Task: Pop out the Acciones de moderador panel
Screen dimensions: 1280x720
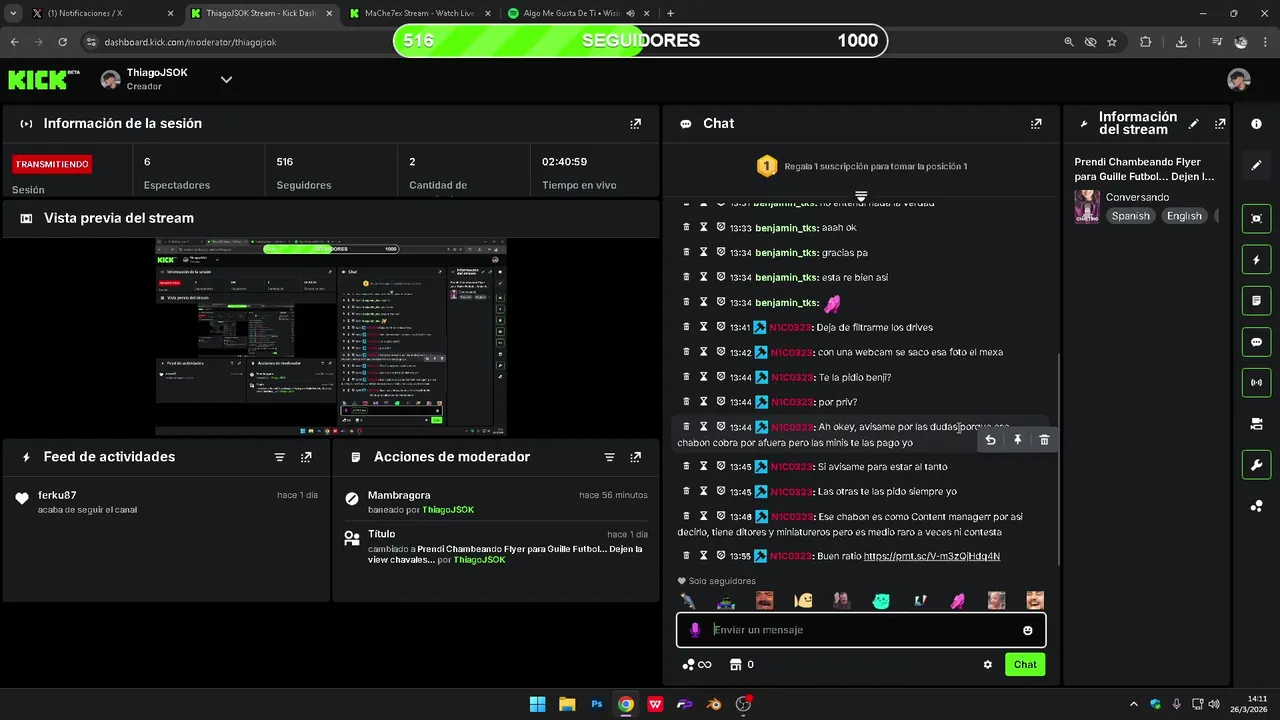Action: (635, 457)
